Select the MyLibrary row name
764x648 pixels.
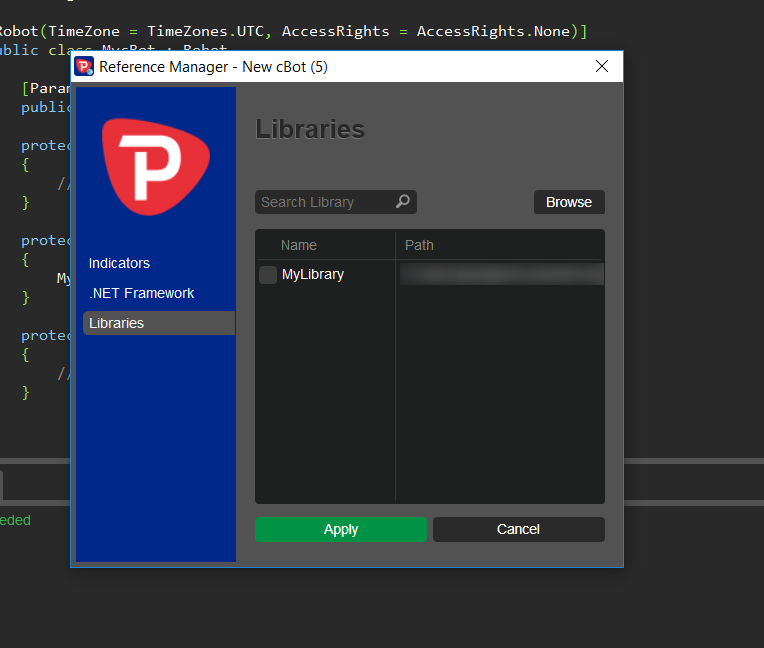pos(313,274)
